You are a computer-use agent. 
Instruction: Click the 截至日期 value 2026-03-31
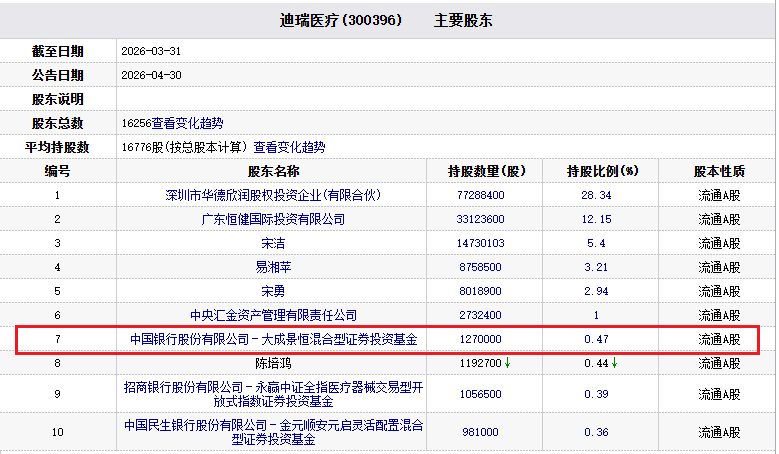click(151, 51)
